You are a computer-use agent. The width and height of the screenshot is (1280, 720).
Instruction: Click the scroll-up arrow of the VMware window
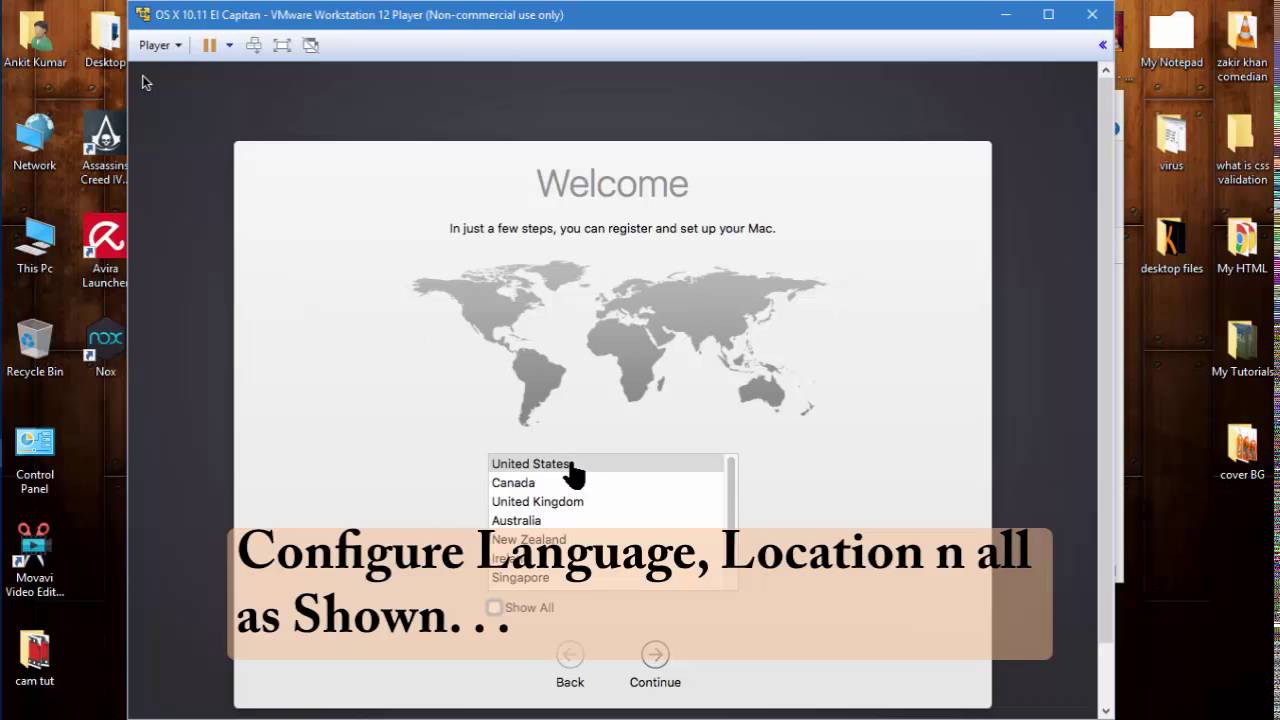pos(1106,70)
